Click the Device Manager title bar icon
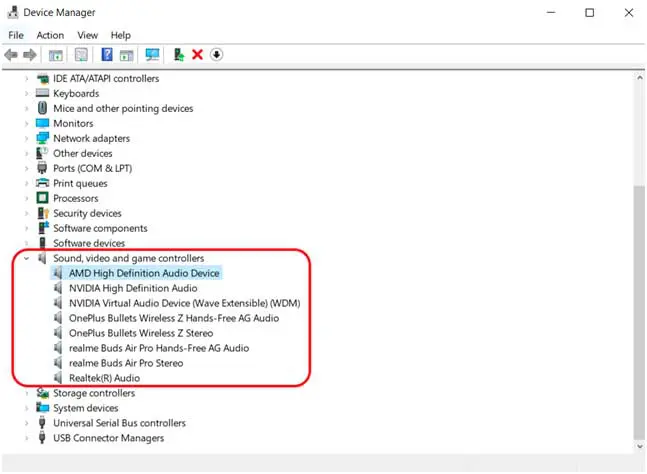This screenshot has height=474, width=647. 13,12
